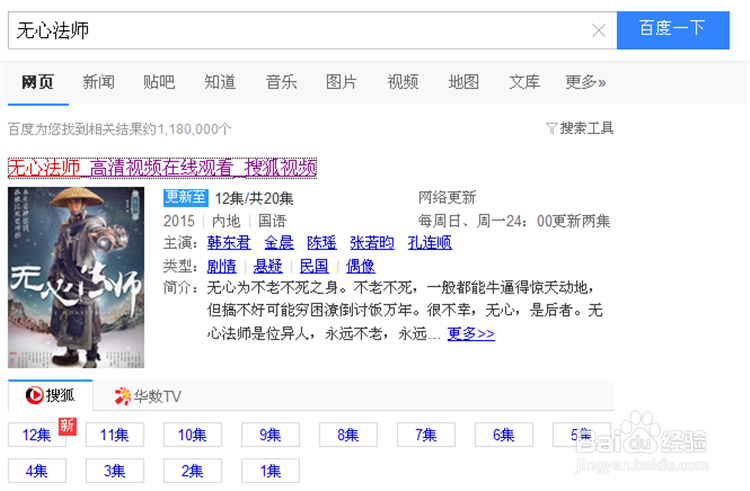The height and width of the screenshot is (491, 750).
Task: Click the 无心法师 poster thumbnail
Action: click(76, 277)
